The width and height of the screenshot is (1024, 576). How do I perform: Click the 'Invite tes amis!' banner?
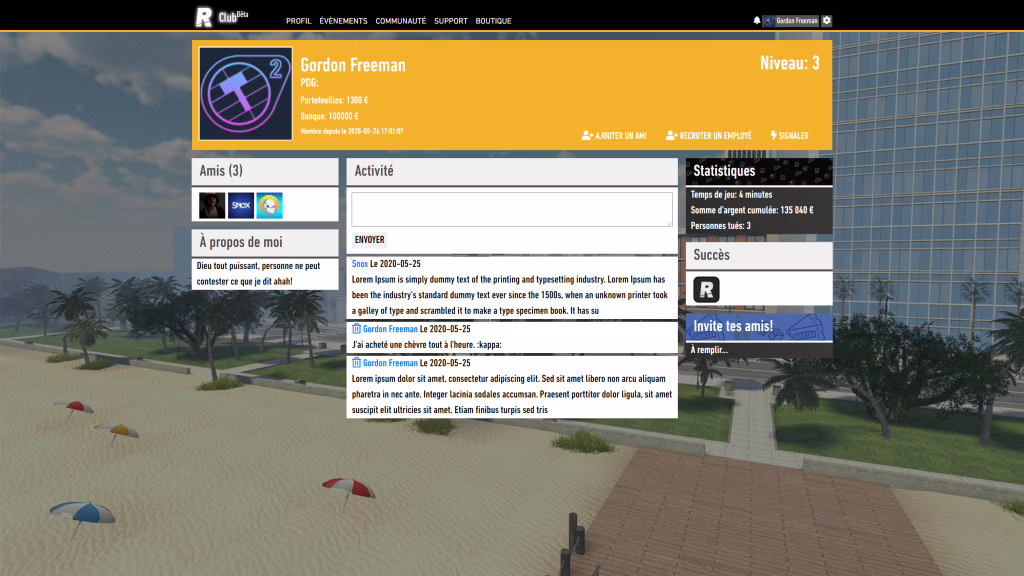click(759, 327)
